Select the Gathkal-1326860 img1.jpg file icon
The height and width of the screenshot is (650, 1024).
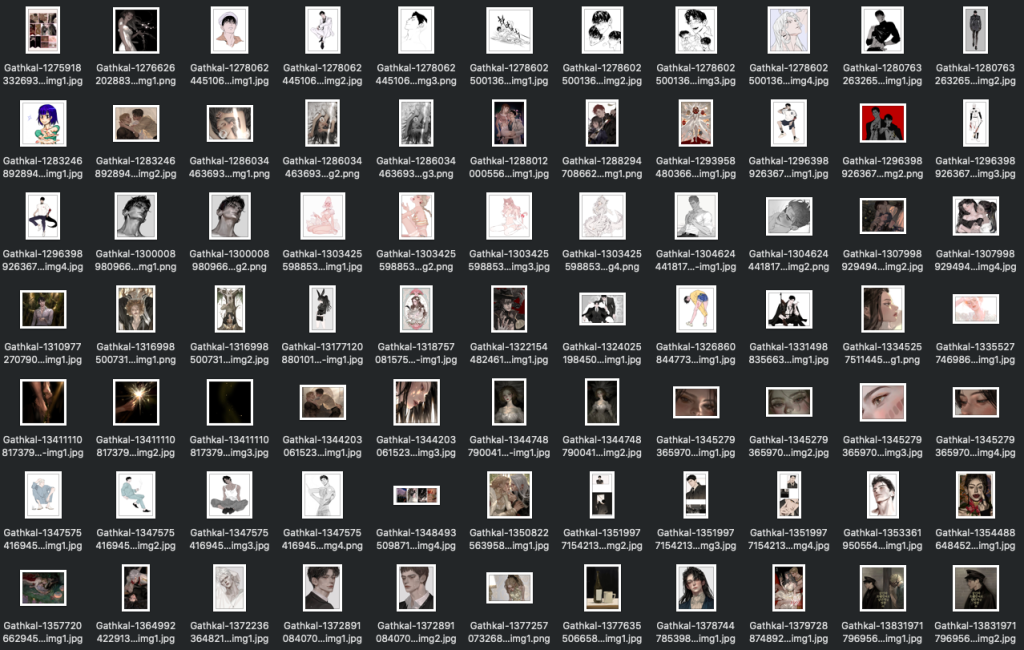point(696,308)
